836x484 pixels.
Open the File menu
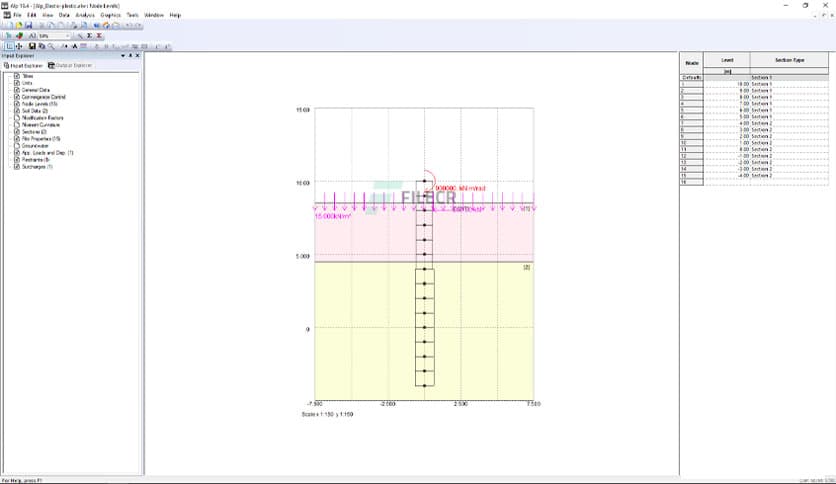coord(17,15)
